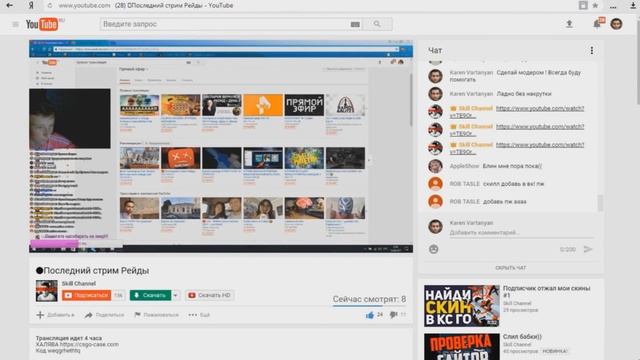
Task: Reload page with the refresh icon
Action: [49, 6]
